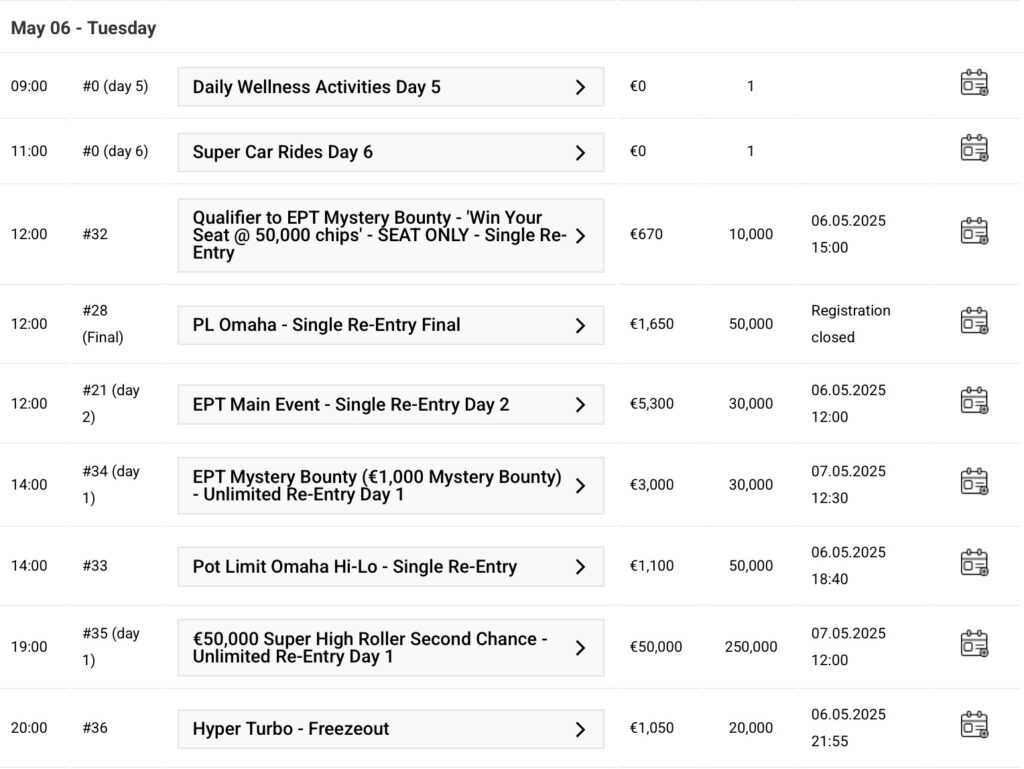Click calendar icon for Super Car Rides Day 6
Screen dimensions: 1024x769
click(974, 148)
